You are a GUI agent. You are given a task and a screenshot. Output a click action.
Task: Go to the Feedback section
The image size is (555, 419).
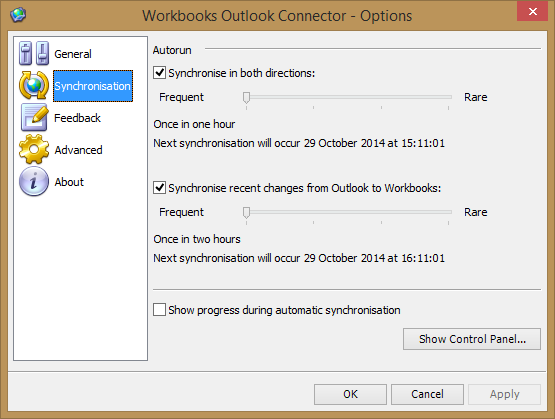[x=78, y=118]
